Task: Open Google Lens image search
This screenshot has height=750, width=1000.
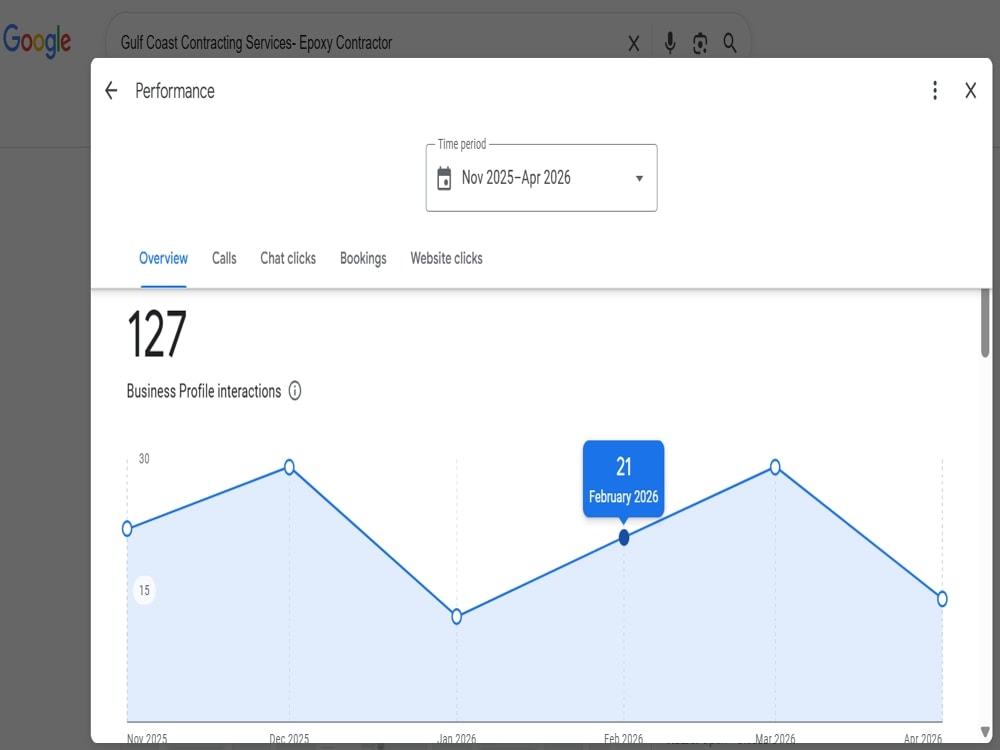Action: (700, 43)
